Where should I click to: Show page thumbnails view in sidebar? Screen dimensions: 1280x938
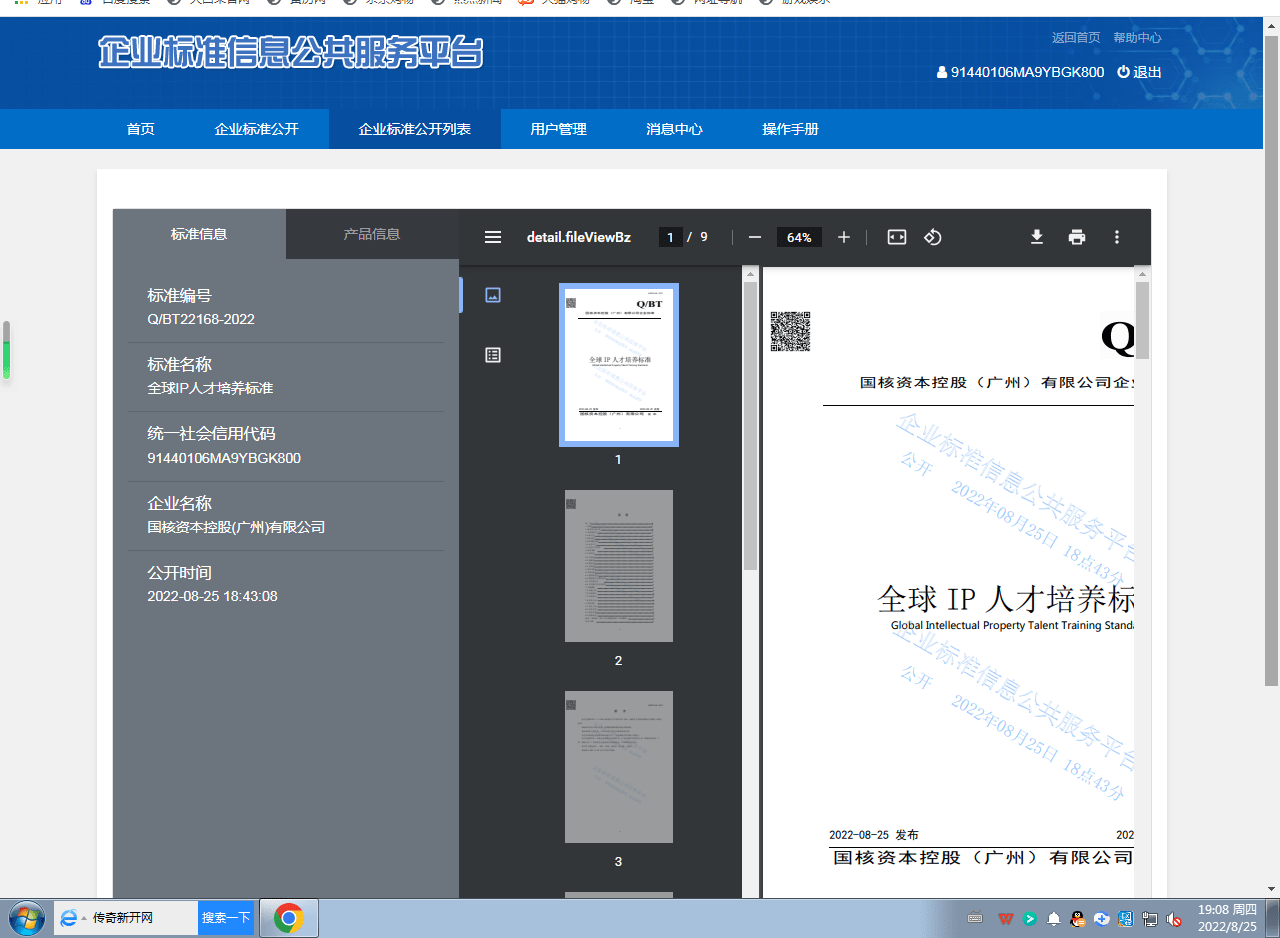tap(492, 295)
